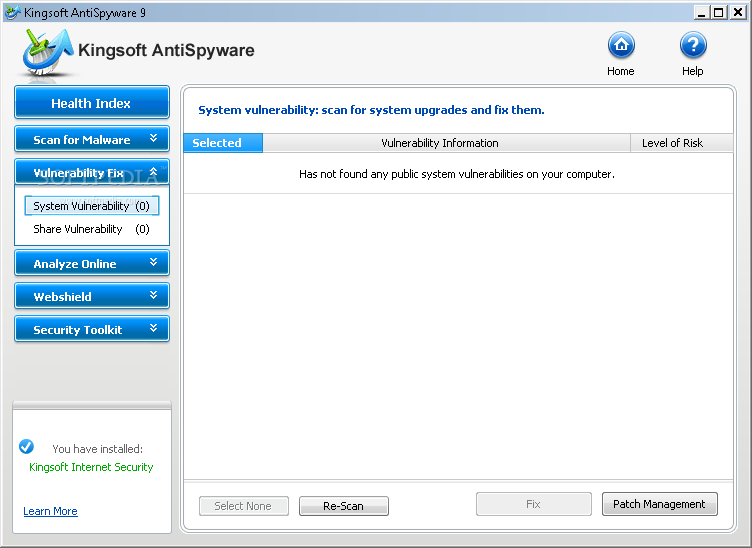Expand the Webshield chevron
This screenshot has width=752, height=548.
click(153, 295)
